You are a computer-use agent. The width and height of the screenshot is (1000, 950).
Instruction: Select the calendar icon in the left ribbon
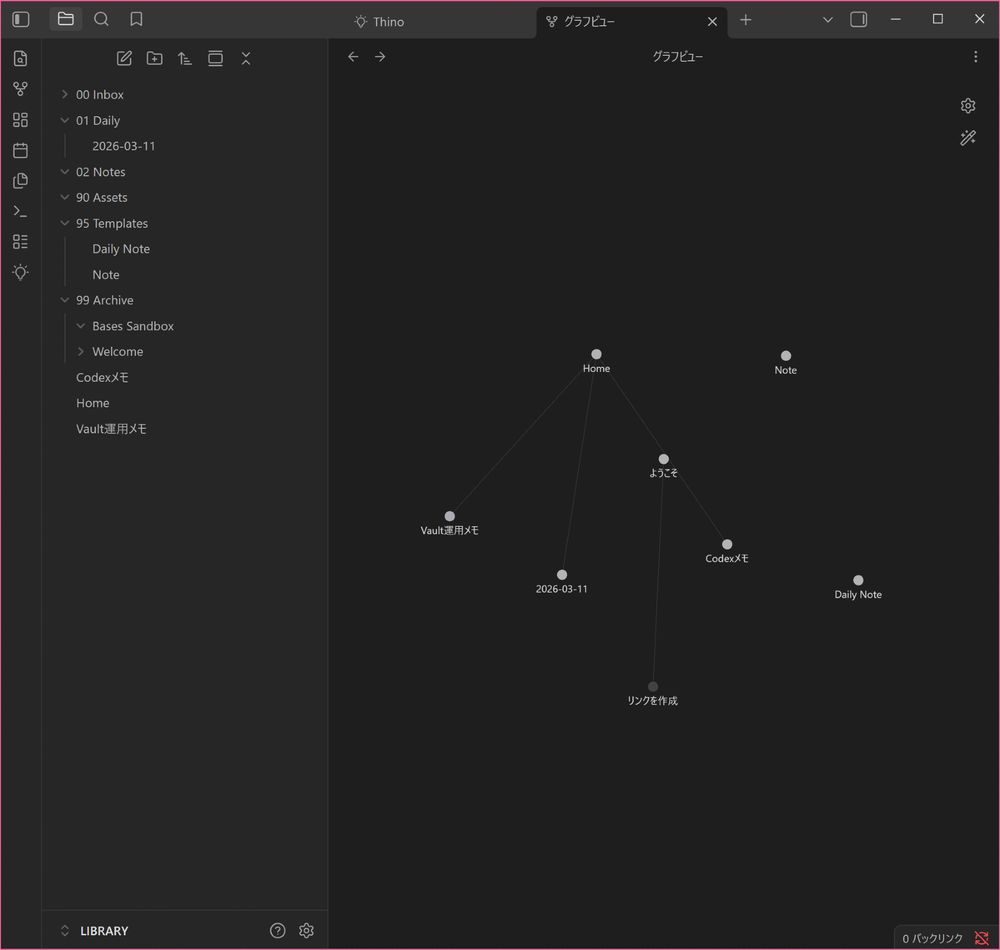(x=20, y=150)
